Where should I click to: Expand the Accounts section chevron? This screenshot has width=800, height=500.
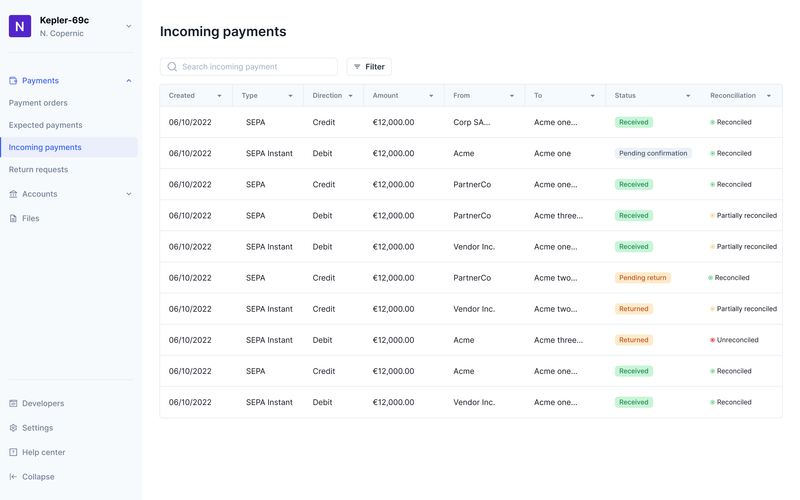(129, 194)
